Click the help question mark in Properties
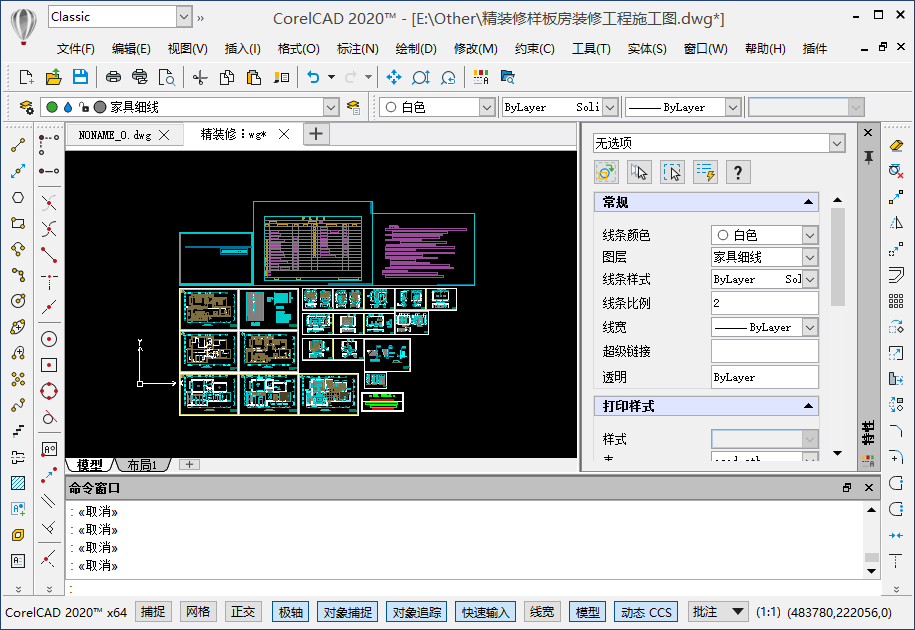Screen dimensions: 915x630 tap(737, 171)
